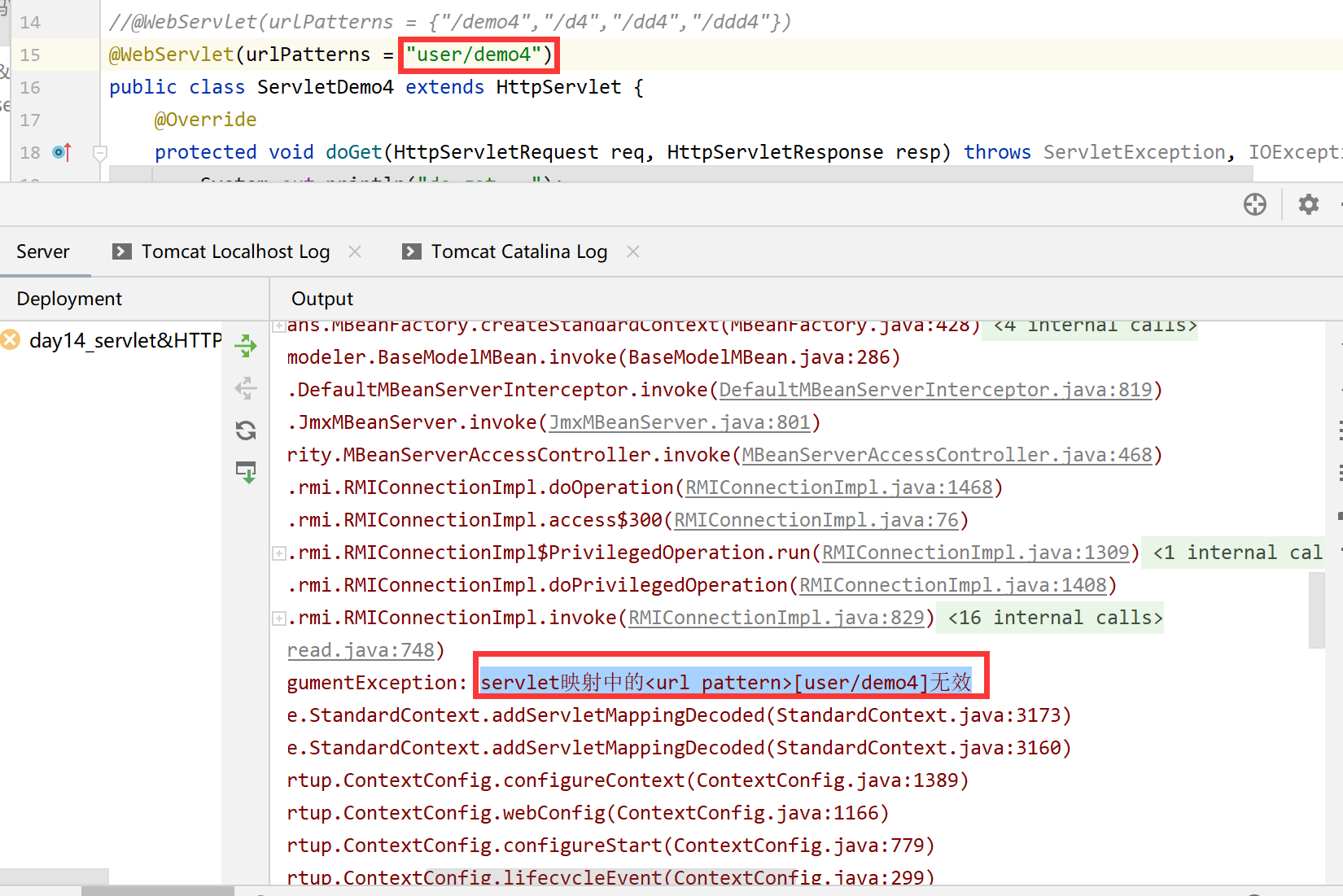
Task: Click the failed deployment status icon
Action: [x=11, y=339]
